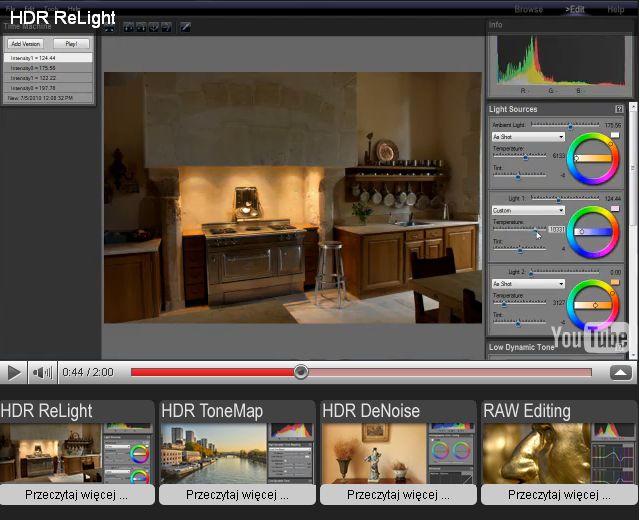Select the 'Intensity0 = 197.78' version row

pos(48,88)
